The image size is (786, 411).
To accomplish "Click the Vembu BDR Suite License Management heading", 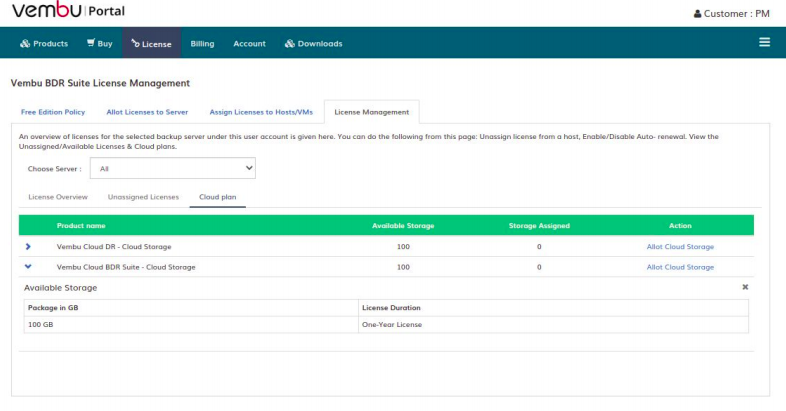I will coord(100,83).
